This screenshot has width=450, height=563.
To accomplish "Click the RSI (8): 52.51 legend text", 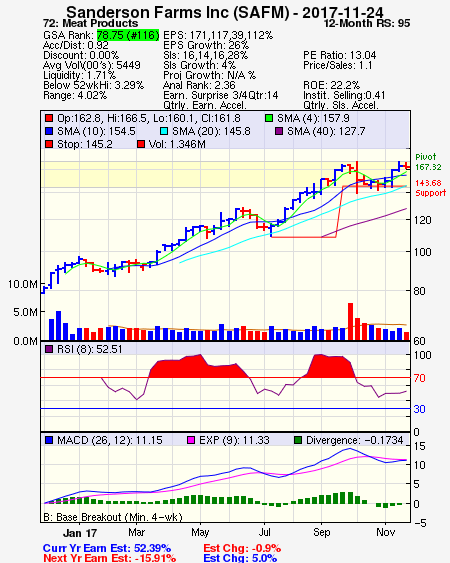I will (90, 349).
